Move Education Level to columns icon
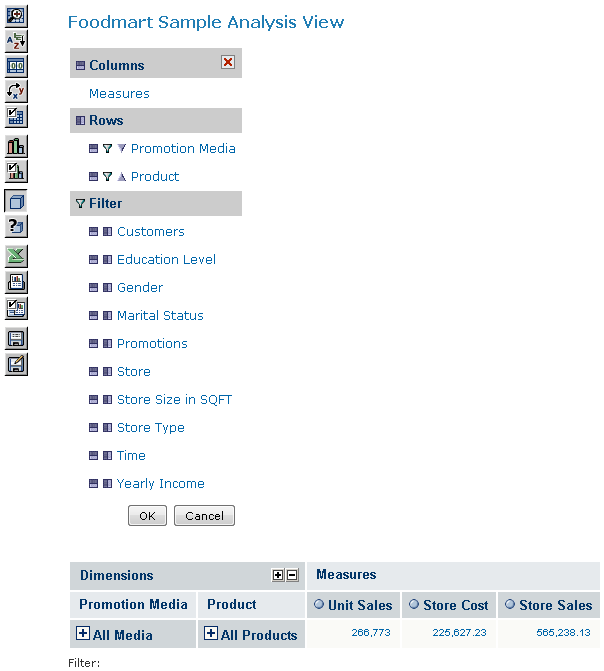The image size is (604, 671). (x=93, y=259)
